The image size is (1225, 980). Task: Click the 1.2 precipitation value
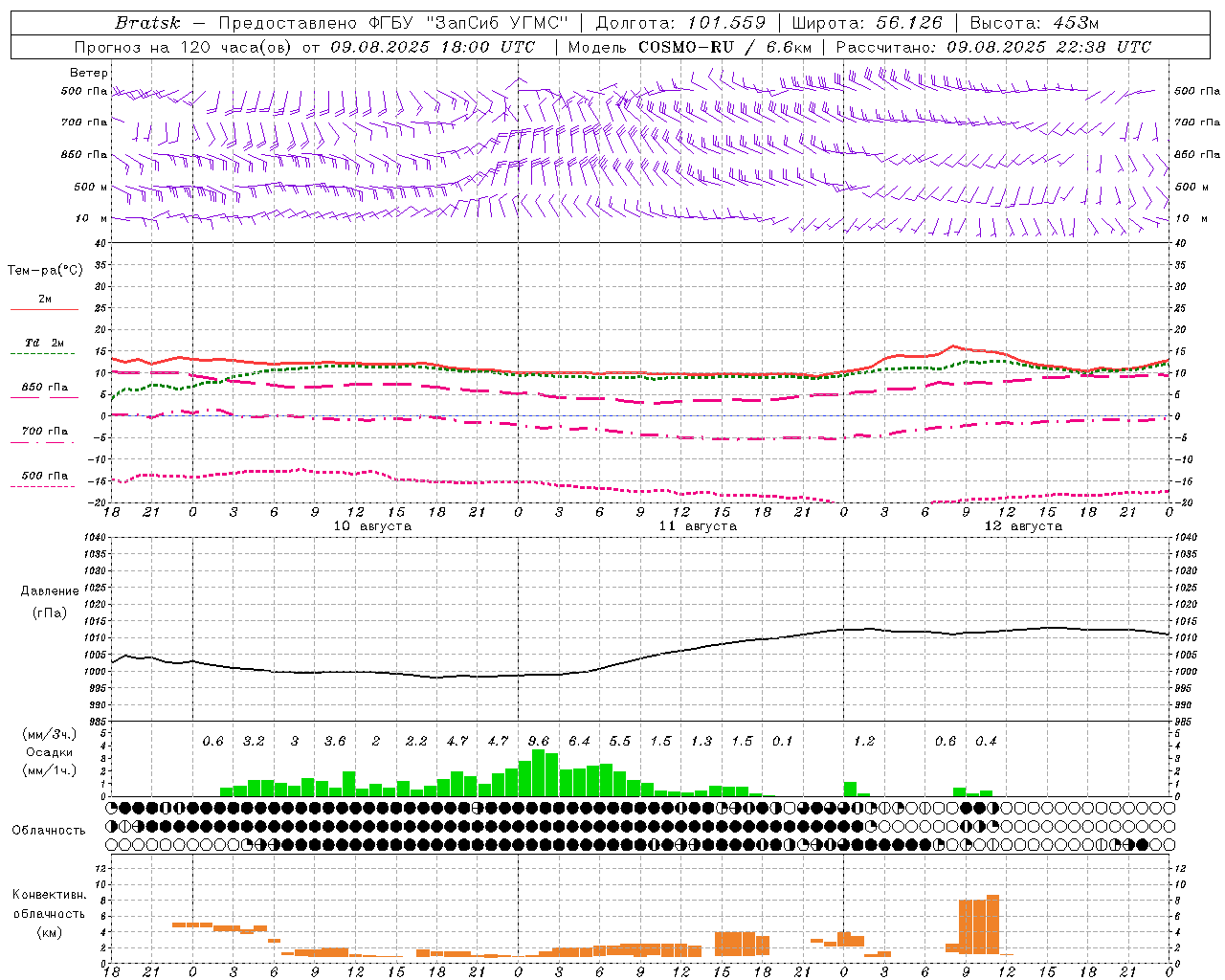(864, 741)
